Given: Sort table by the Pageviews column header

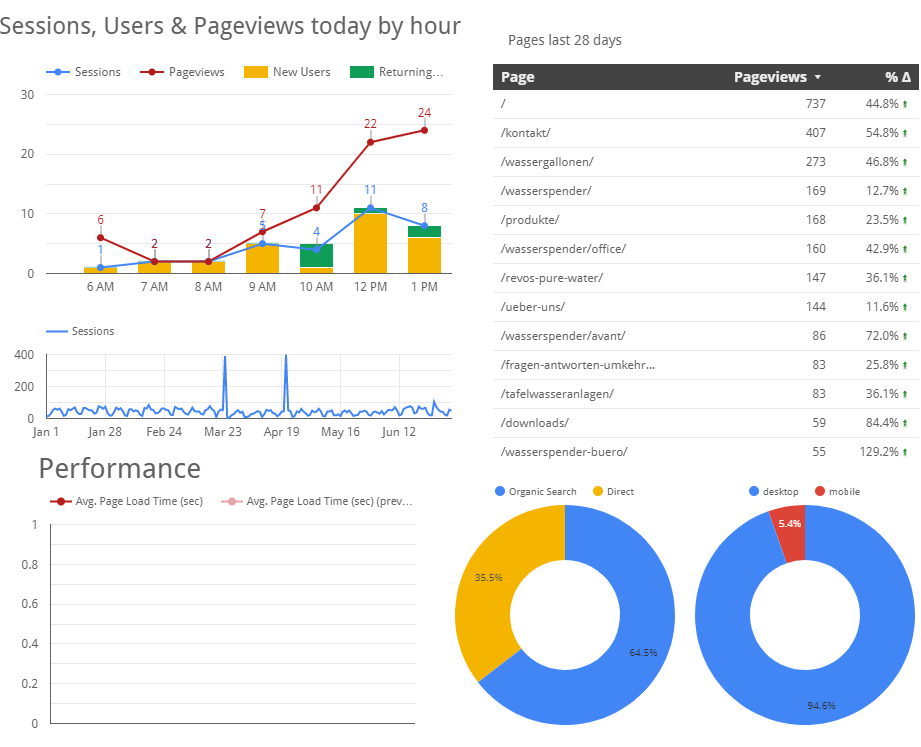Looking at the screenshot, I should coord(770,77).
